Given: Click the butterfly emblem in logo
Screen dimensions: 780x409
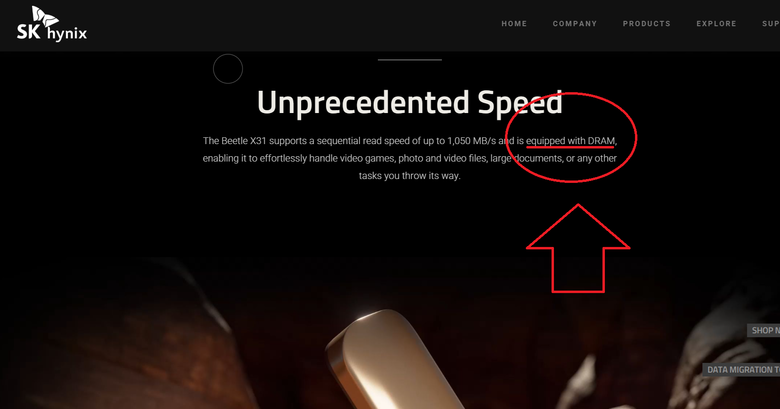Looking at the screenshot, I should (45, 16).
